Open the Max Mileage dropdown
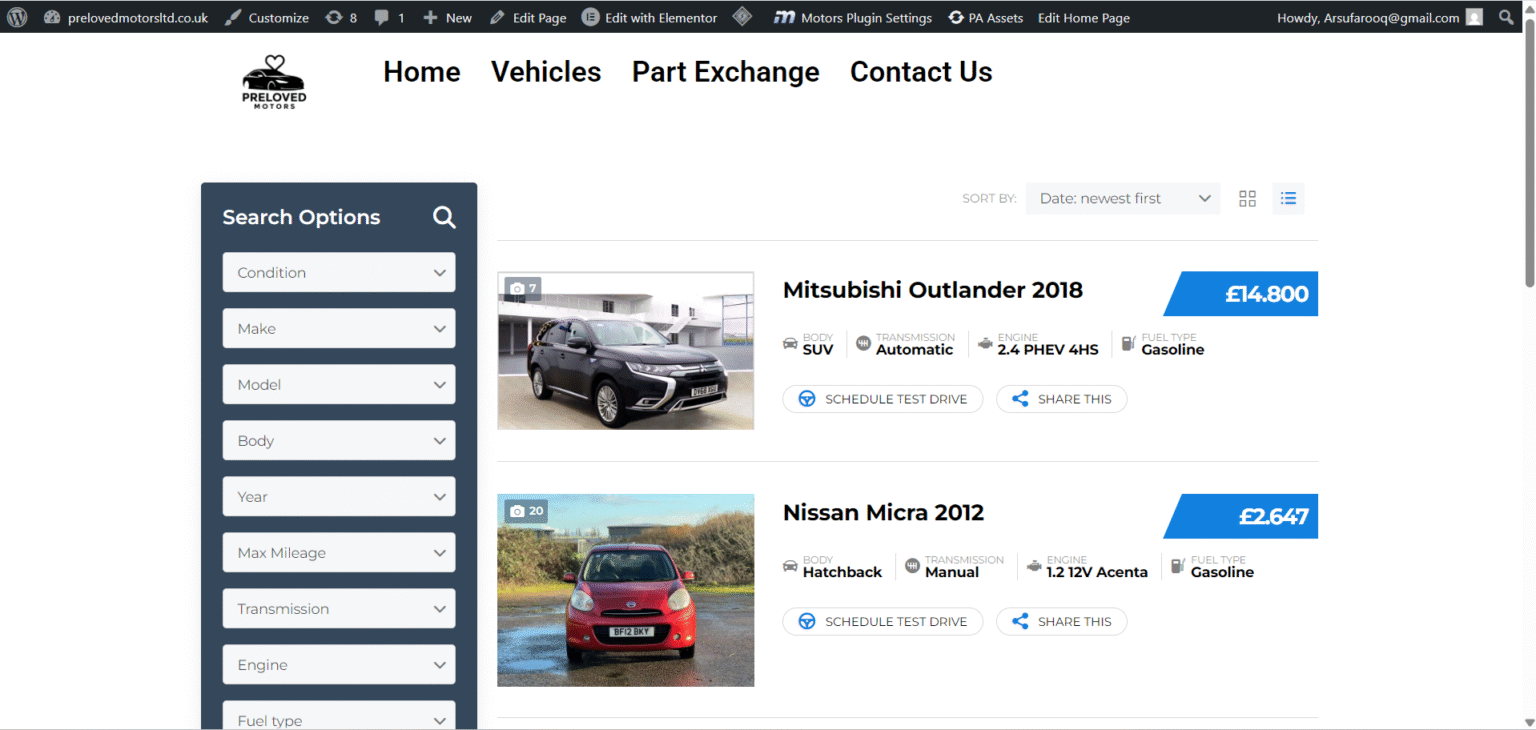Screen dimensions: 1536x730 (x=338, y=552)
